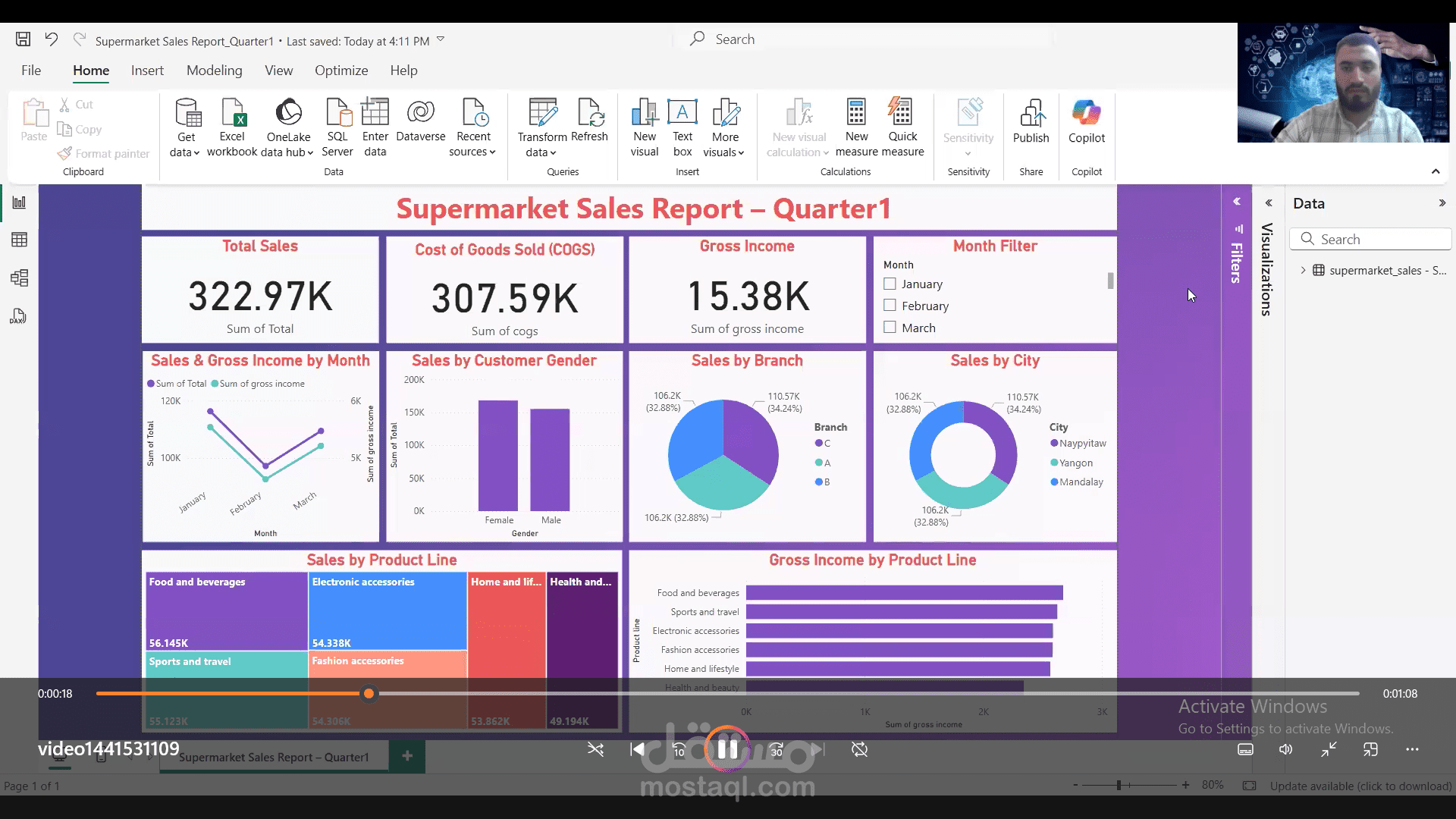Image resolution: width=1456 pixels, height=819 pixels.
Task: Check the March month filter
Action: pos(890,328)
